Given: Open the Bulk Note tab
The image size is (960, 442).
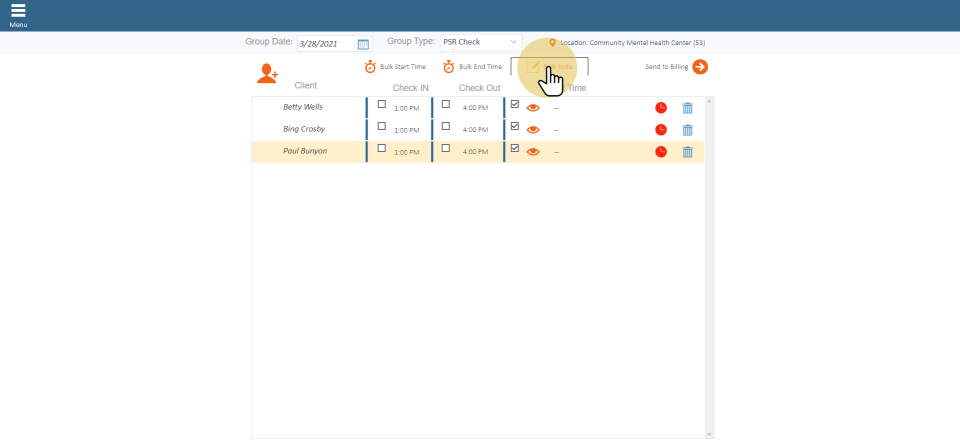Looking at the screenshot, I should 549,67.
